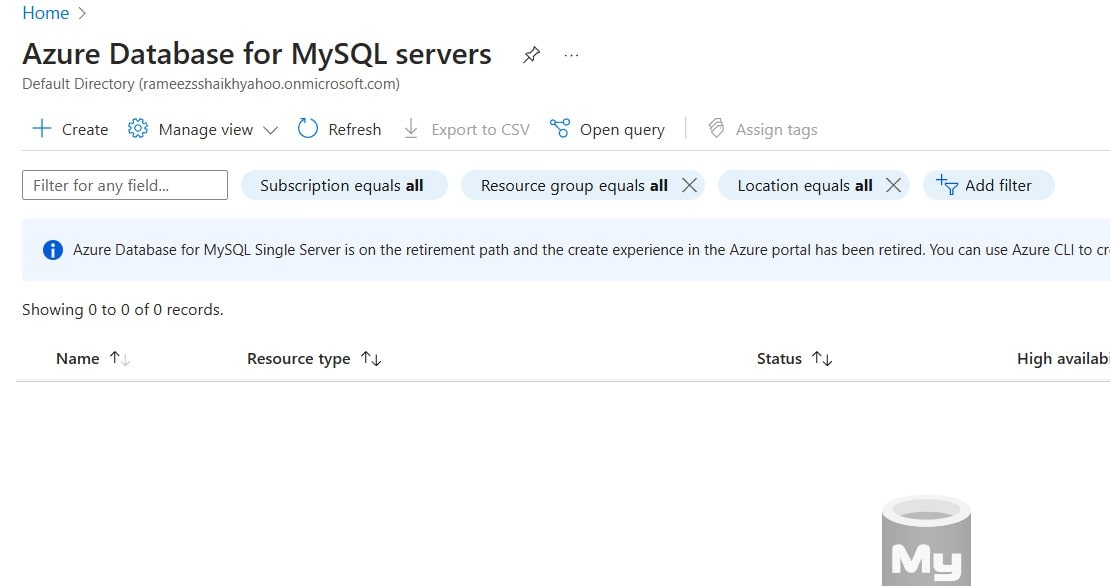The height and width of the screenshot is (586, 1110).
Task: Click the Resource type sort arrows icon
Action: (371, 359)
